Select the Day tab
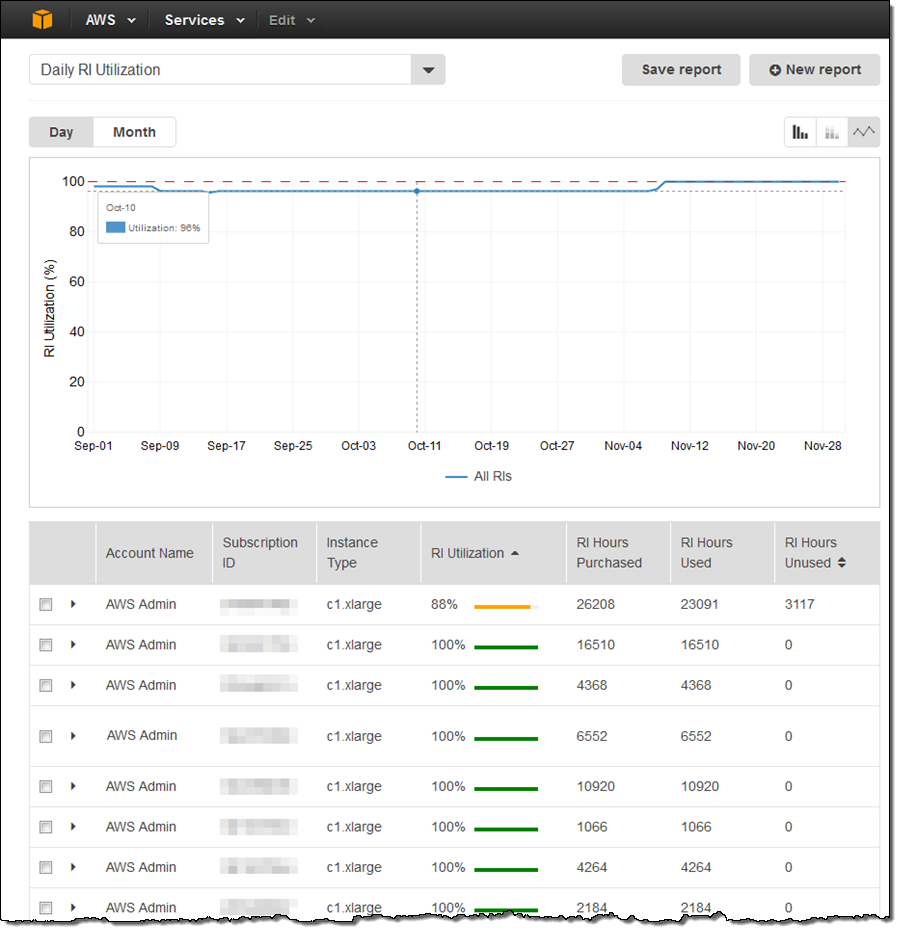The image size is (900, 932). 61,131
